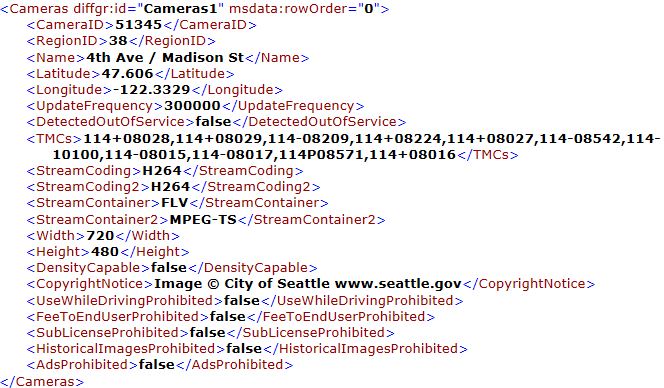This screenshot has height=388, width=664.
Task: Click the closing </CopyrightNotice> tag
Action: (x=529, y=283)
